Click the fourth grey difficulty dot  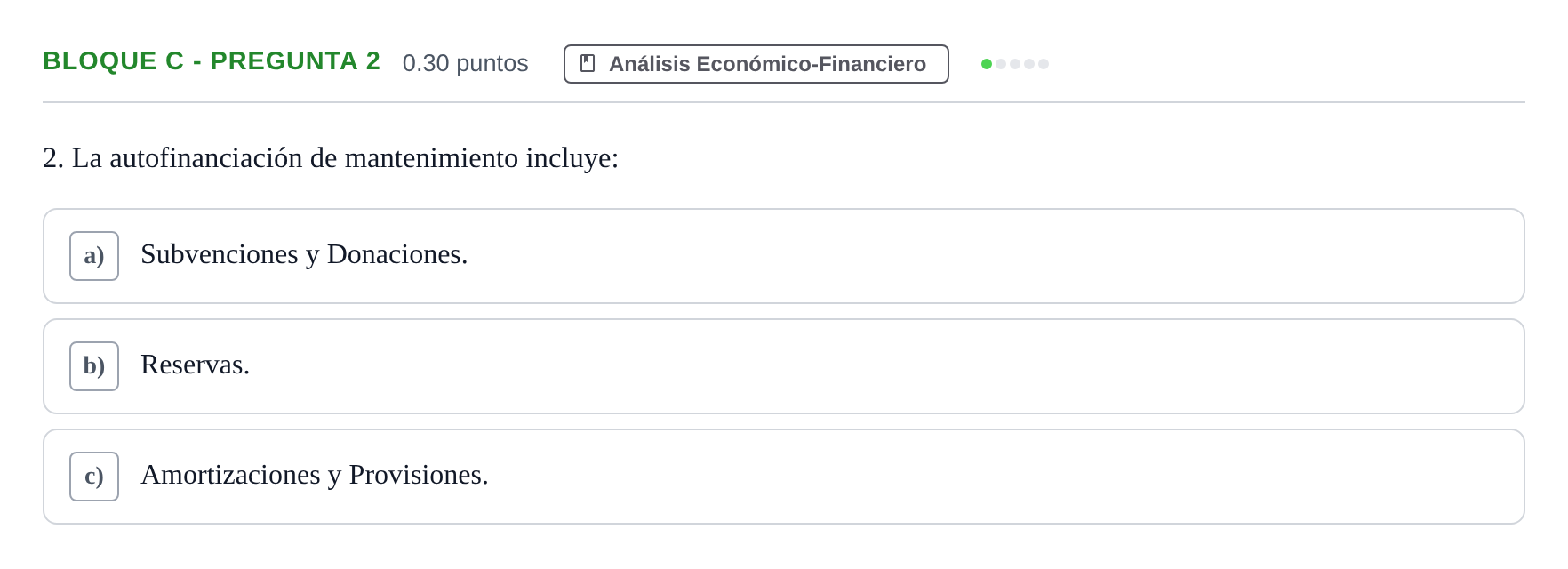(x=1029, y=64)
